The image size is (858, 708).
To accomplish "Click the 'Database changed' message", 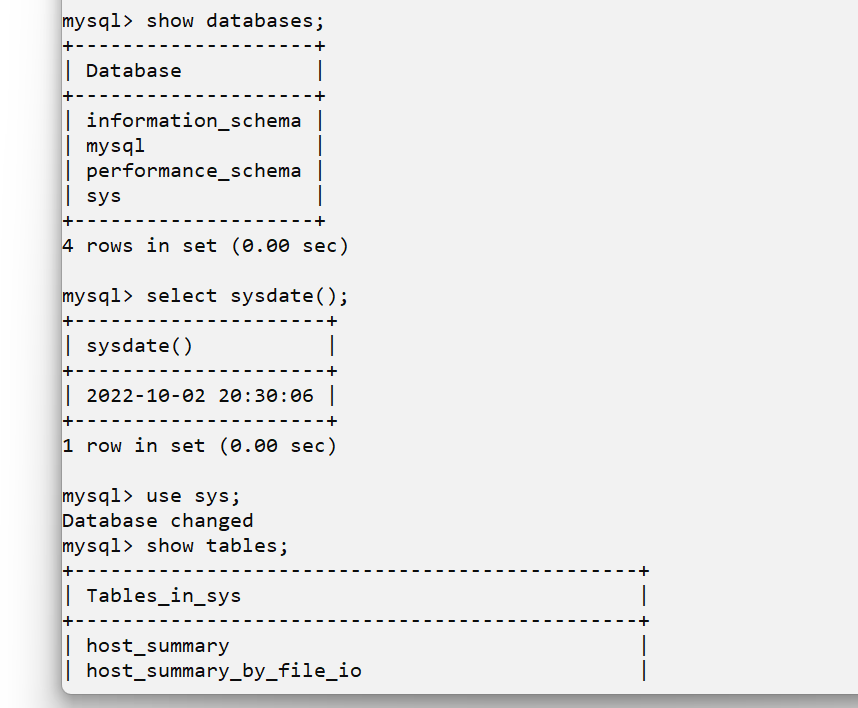I will click(157, 521).
